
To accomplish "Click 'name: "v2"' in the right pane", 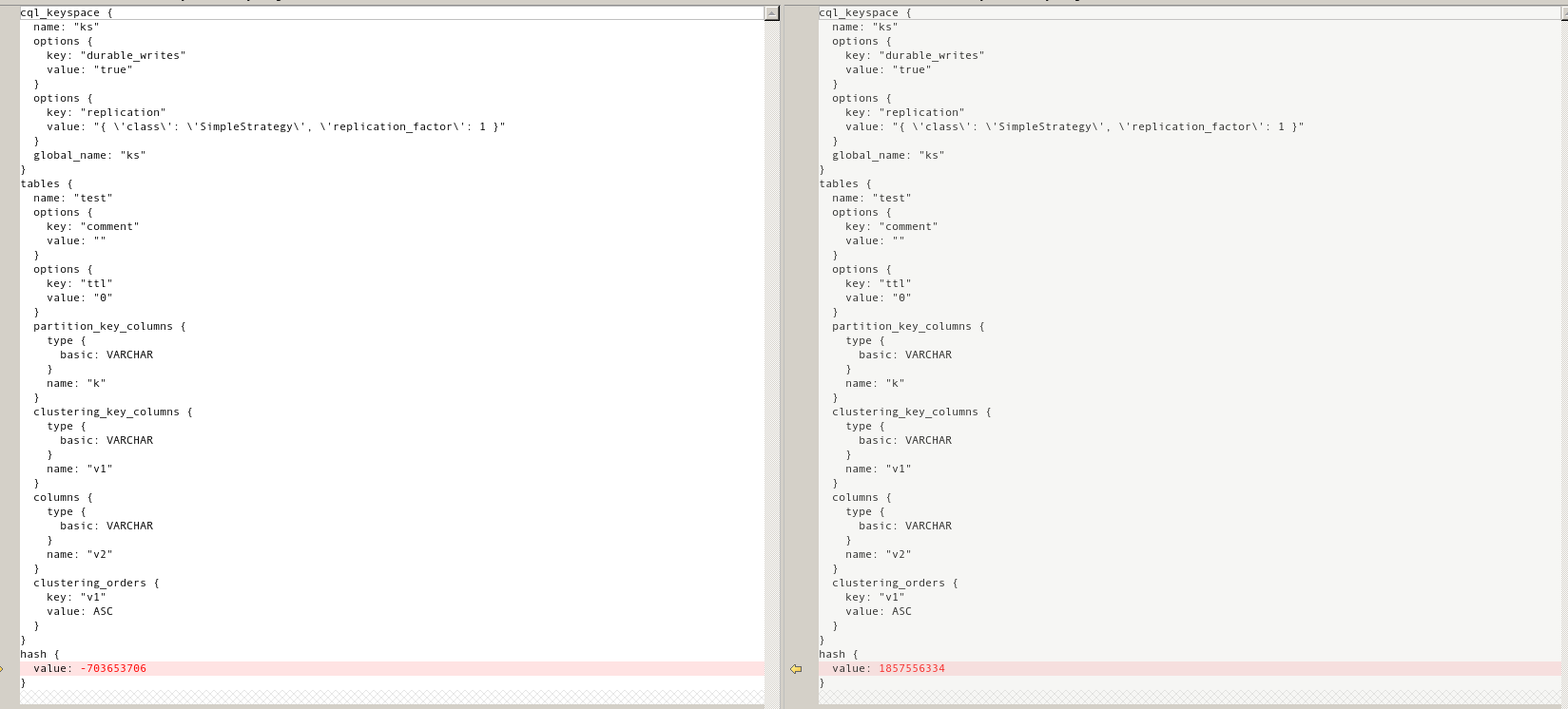I will 878,555.
